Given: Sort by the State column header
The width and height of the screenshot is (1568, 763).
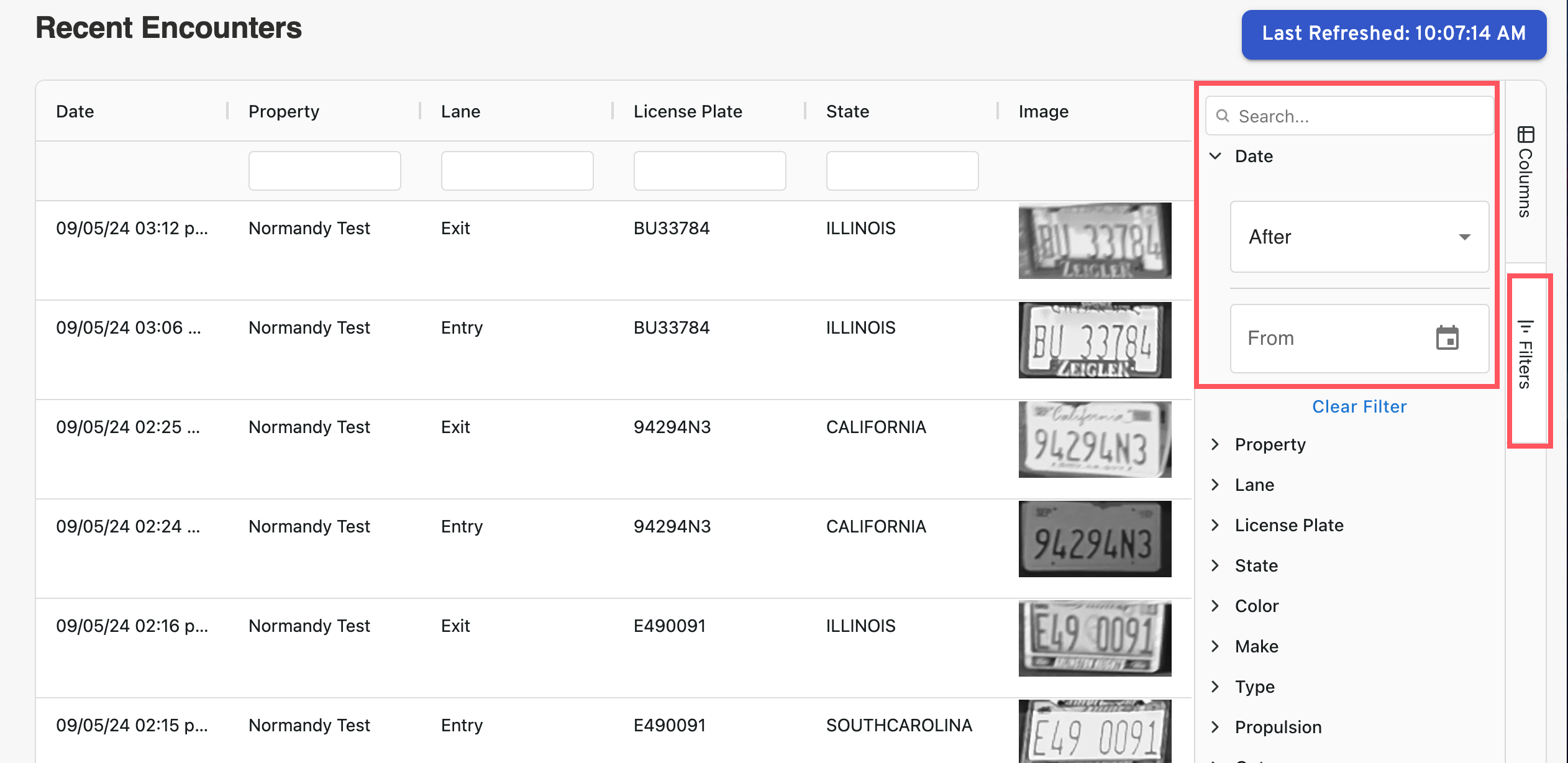Looking at the screenshot, I should coord(847,111).
